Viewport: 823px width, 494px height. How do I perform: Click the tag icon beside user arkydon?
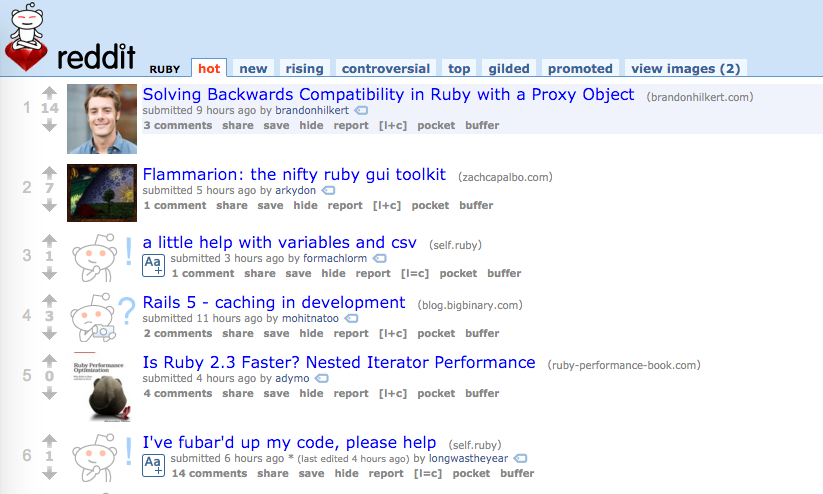[328, 191]
